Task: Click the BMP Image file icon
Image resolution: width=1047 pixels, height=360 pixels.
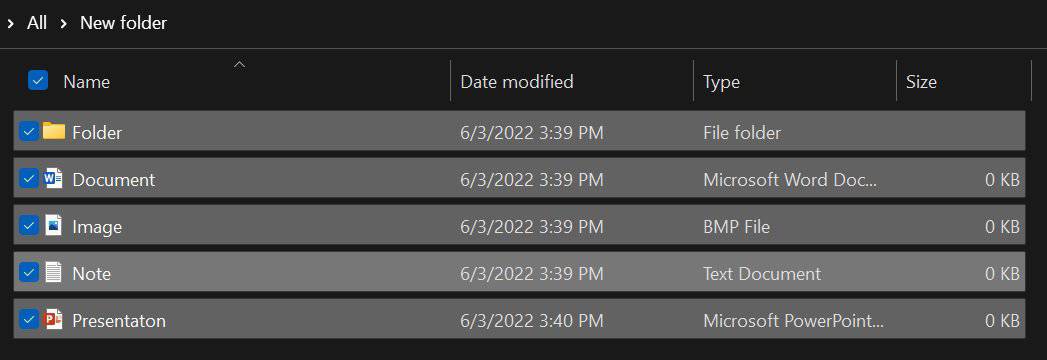Action: tap(53, 225)
